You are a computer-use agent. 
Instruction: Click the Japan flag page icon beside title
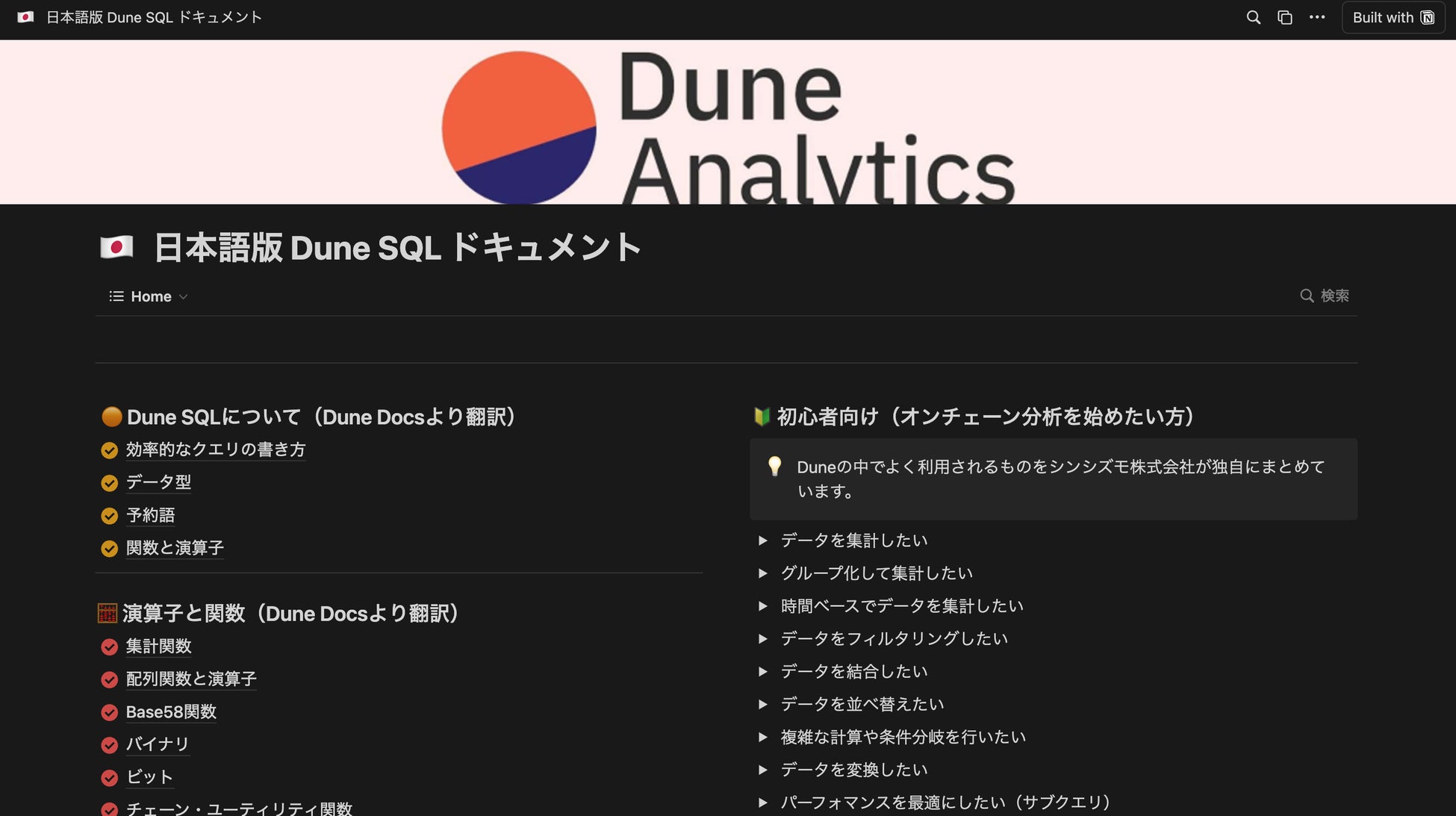pos(116,247)
